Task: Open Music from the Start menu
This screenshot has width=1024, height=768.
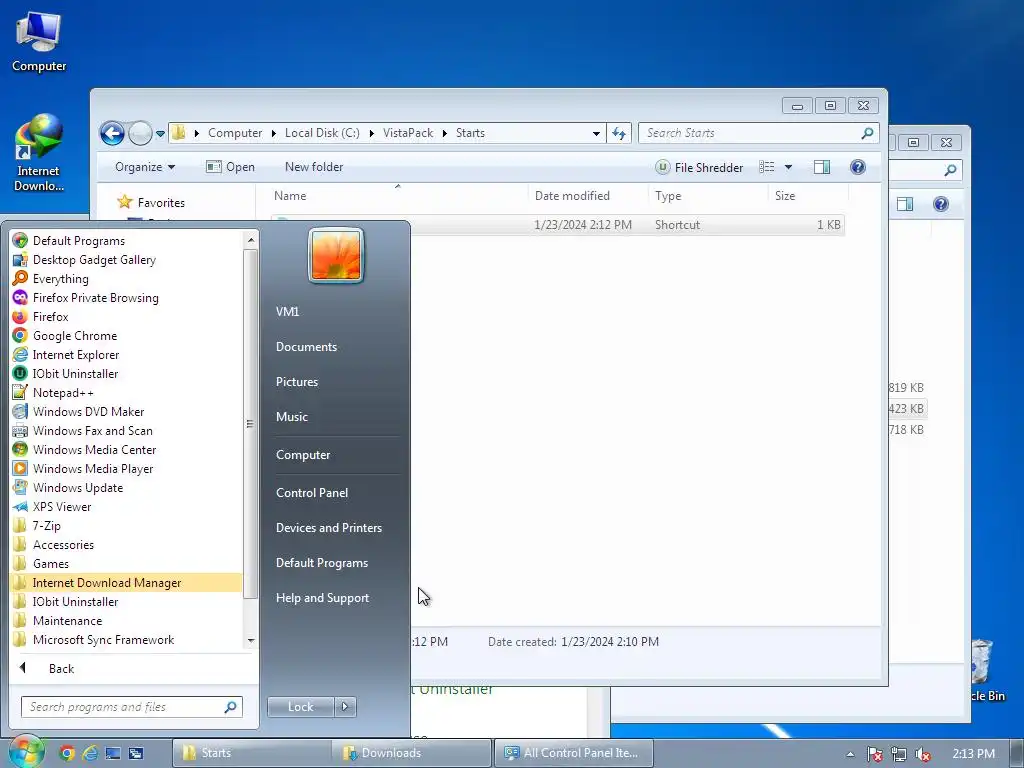Action: click(x=291, y=417)
